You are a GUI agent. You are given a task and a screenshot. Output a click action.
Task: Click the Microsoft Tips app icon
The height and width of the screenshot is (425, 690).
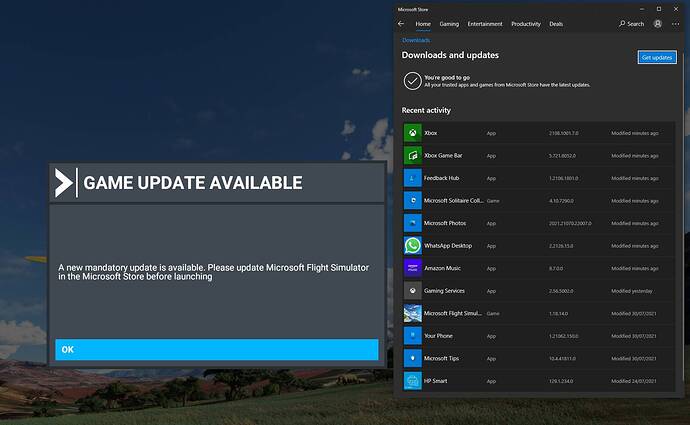click(x=412, y=358)
